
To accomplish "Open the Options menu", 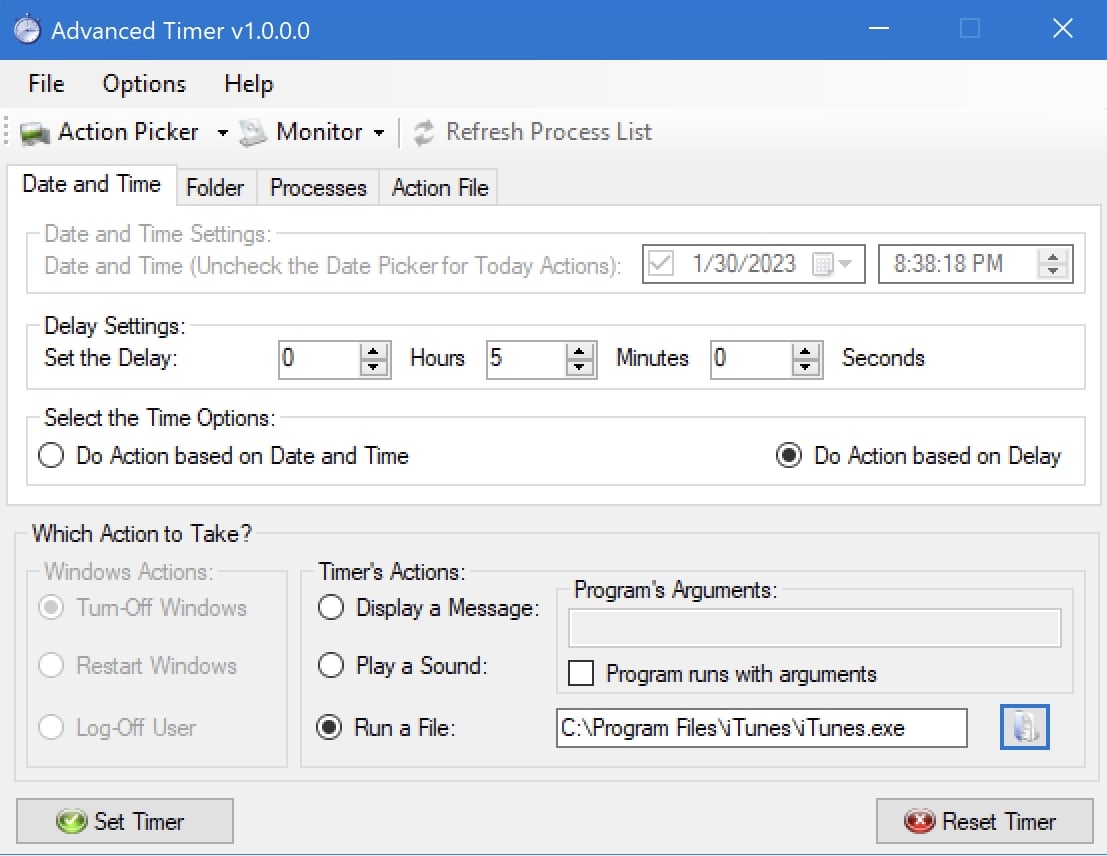I will [144, 83].
